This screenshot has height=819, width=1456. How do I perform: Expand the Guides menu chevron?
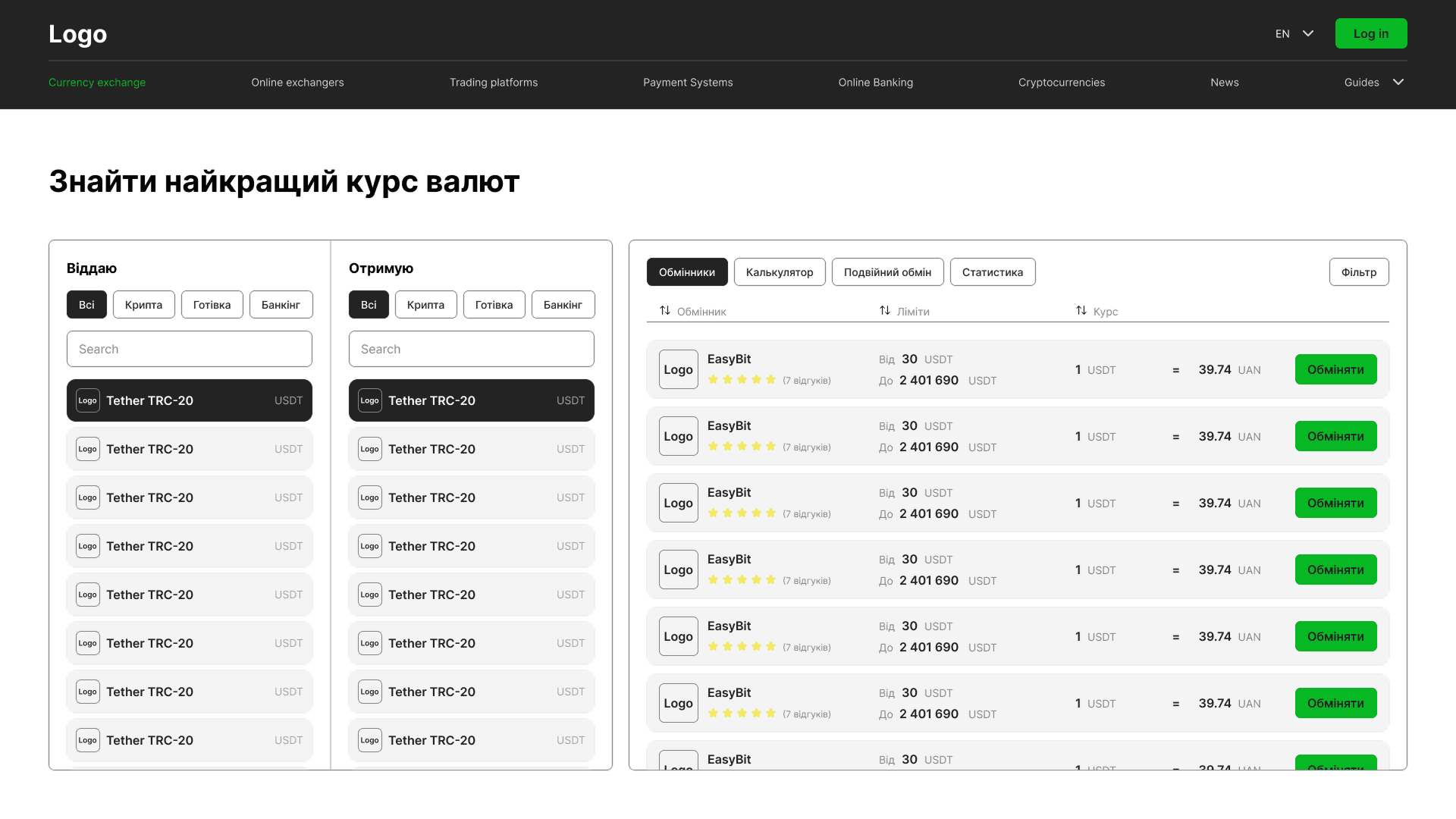[1398, 82]
